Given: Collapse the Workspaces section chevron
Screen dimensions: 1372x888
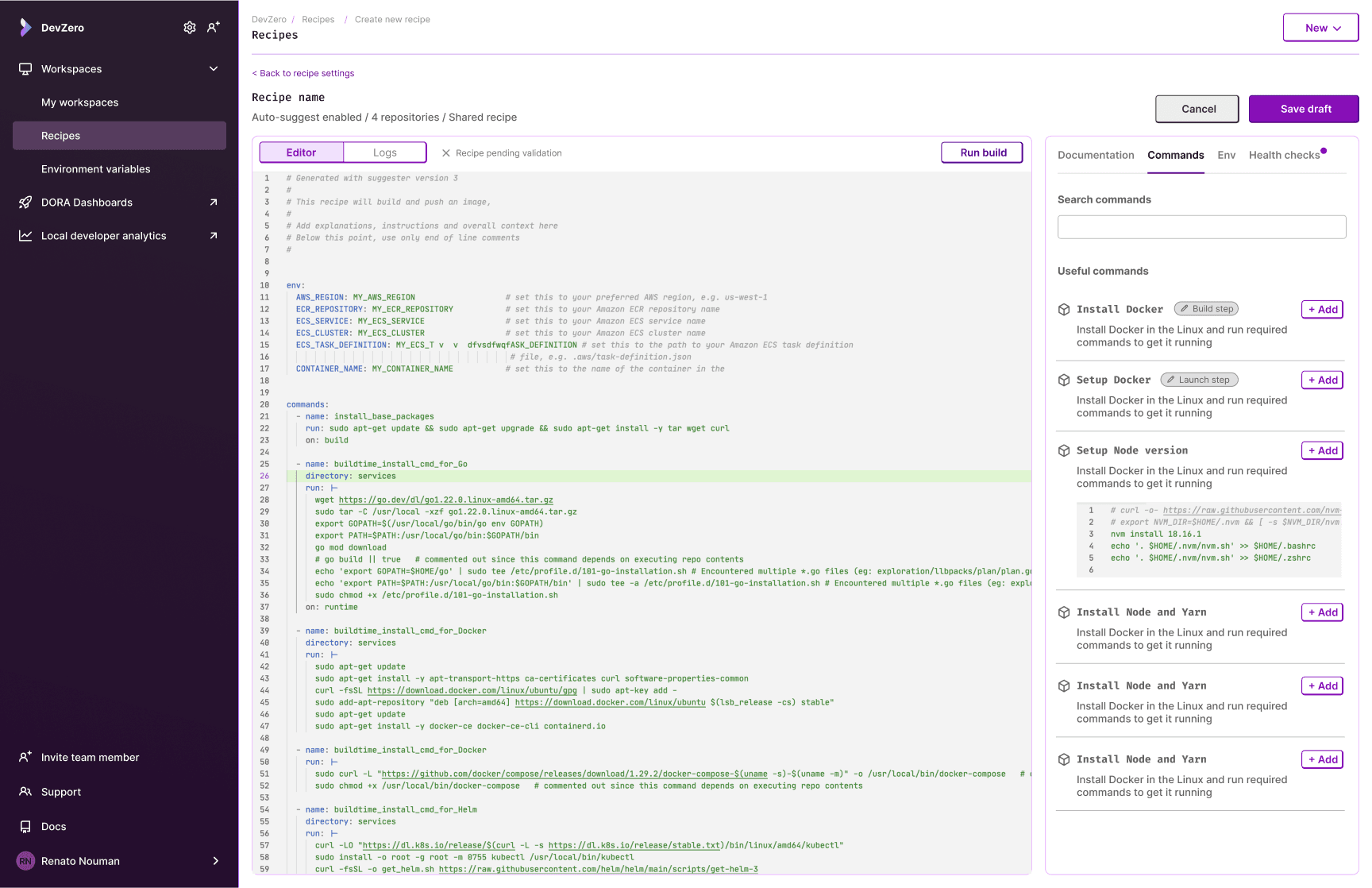Looking at the screenshot, I should pos(213,68).
